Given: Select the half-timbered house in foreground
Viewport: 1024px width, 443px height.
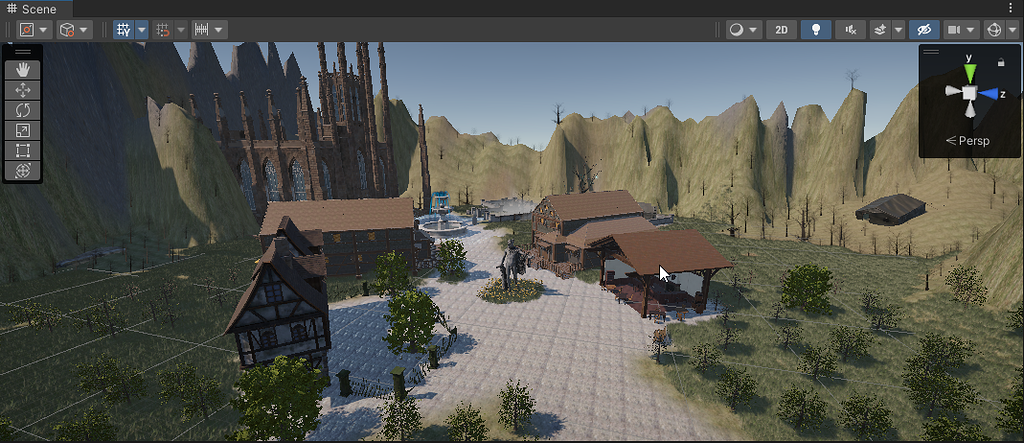Looking at the screenshot, I should 281,301.
